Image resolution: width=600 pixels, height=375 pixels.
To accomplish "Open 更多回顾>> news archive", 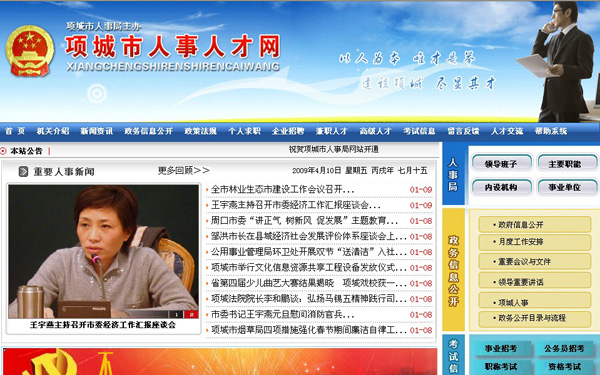I will [184, 170].
